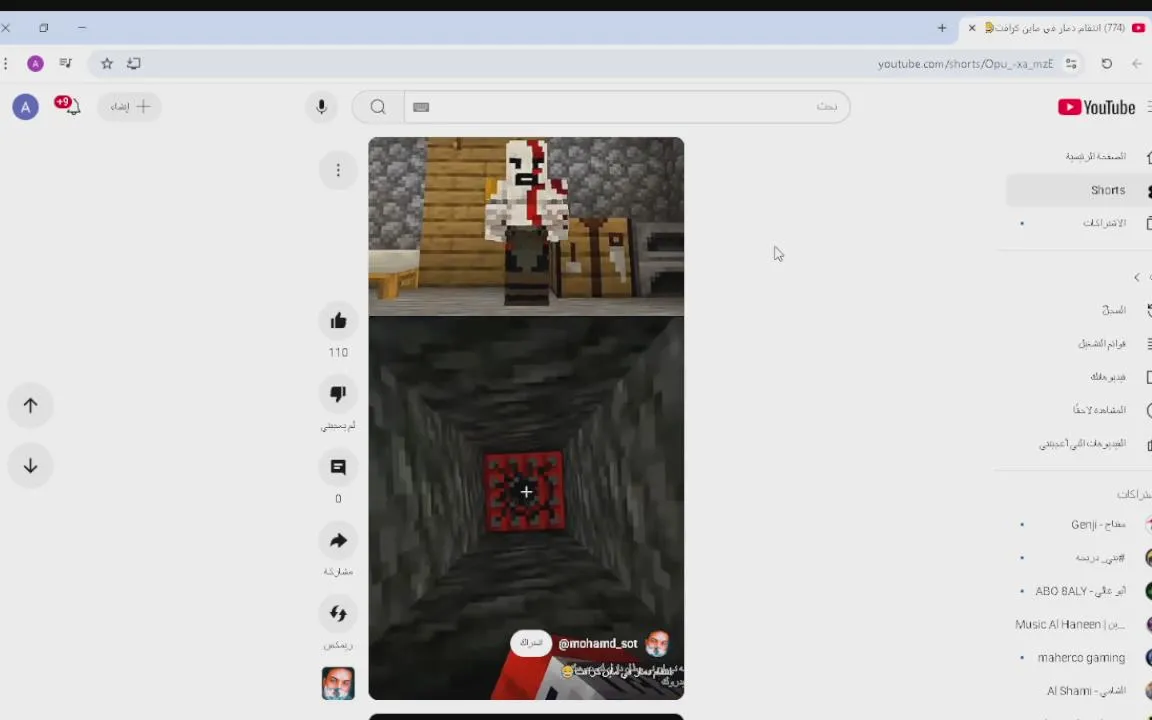
Task: Open the install/share icon next to the star
Action: tap(134, 64)
